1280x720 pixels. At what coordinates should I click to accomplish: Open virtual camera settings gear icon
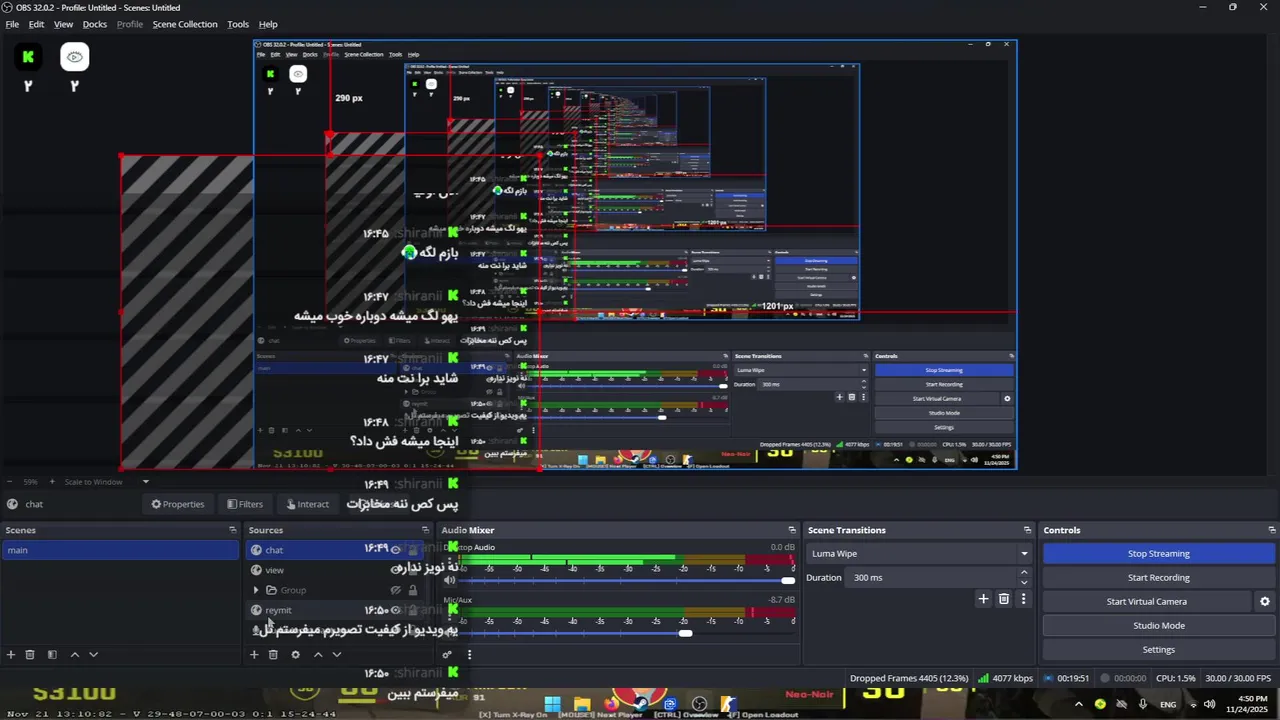point(1264,601)
